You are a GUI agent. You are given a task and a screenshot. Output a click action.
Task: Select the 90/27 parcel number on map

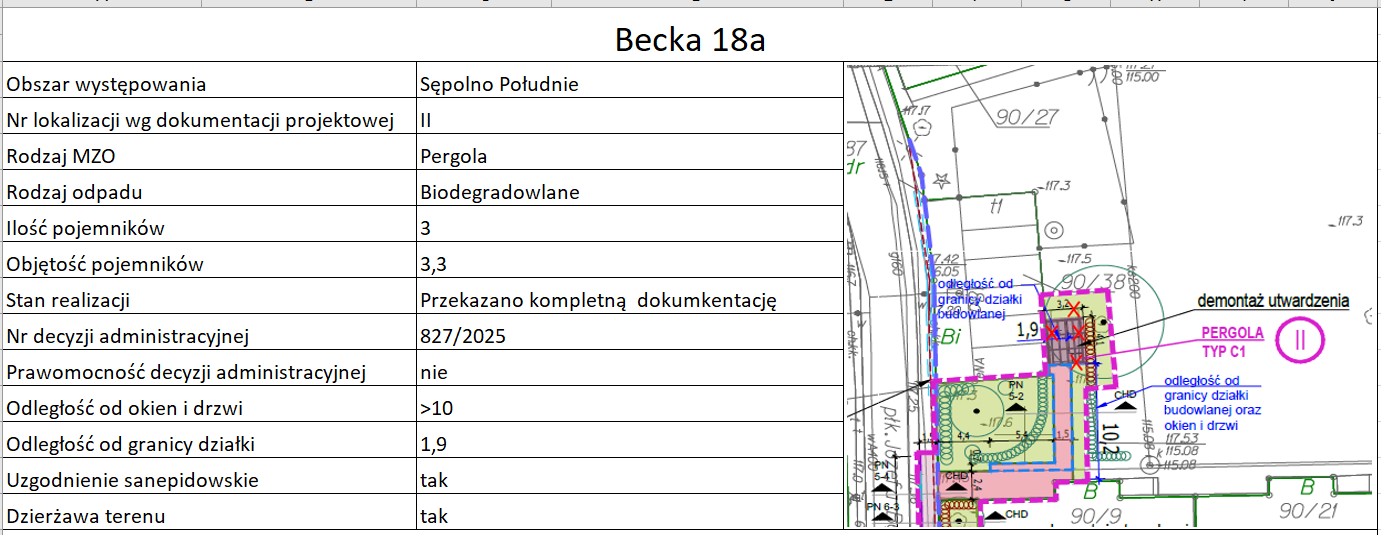point(1027,118)
